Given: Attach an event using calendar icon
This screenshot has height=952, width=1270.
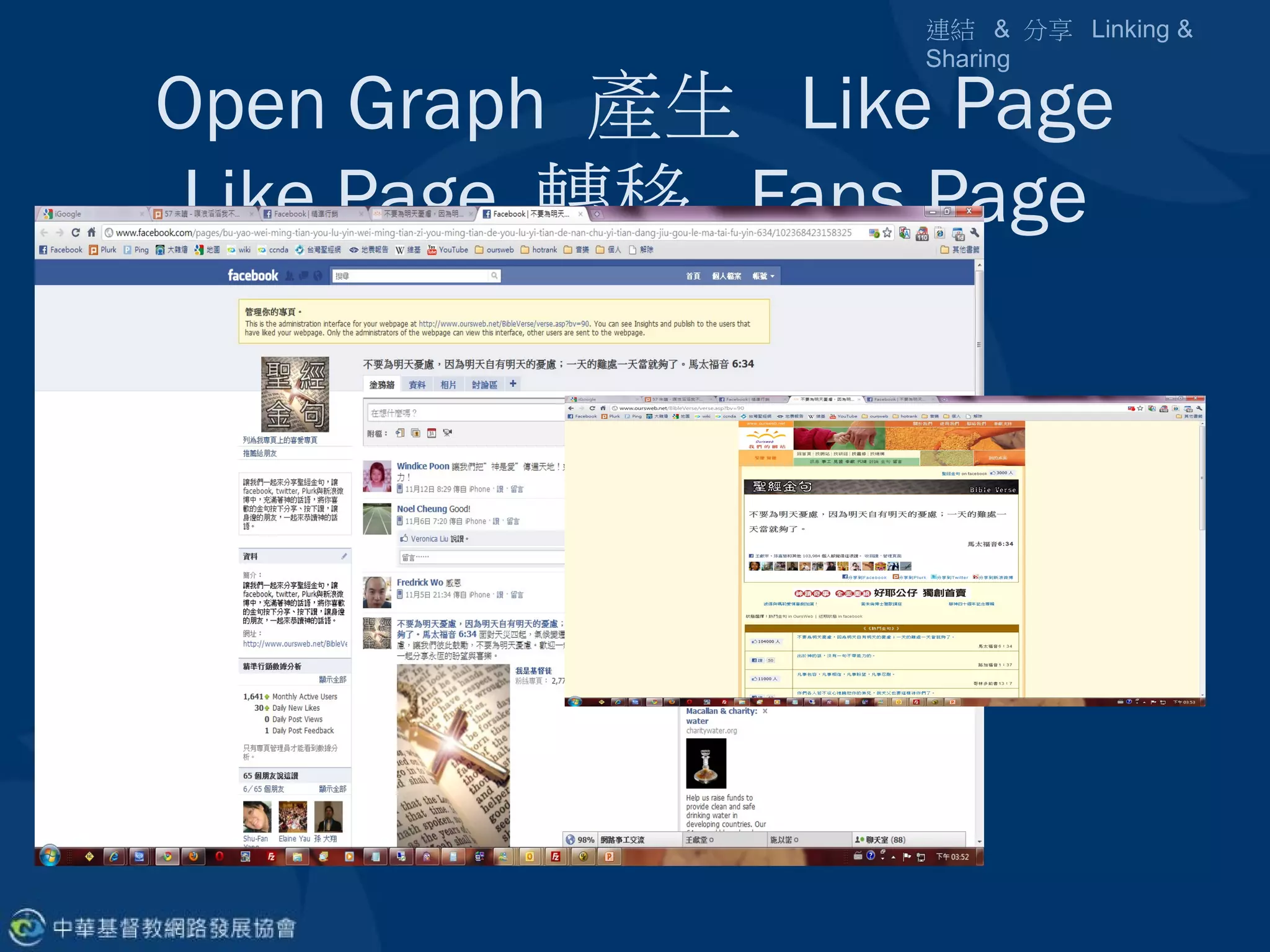Looking at the screenshot, I should click(432, 433).
